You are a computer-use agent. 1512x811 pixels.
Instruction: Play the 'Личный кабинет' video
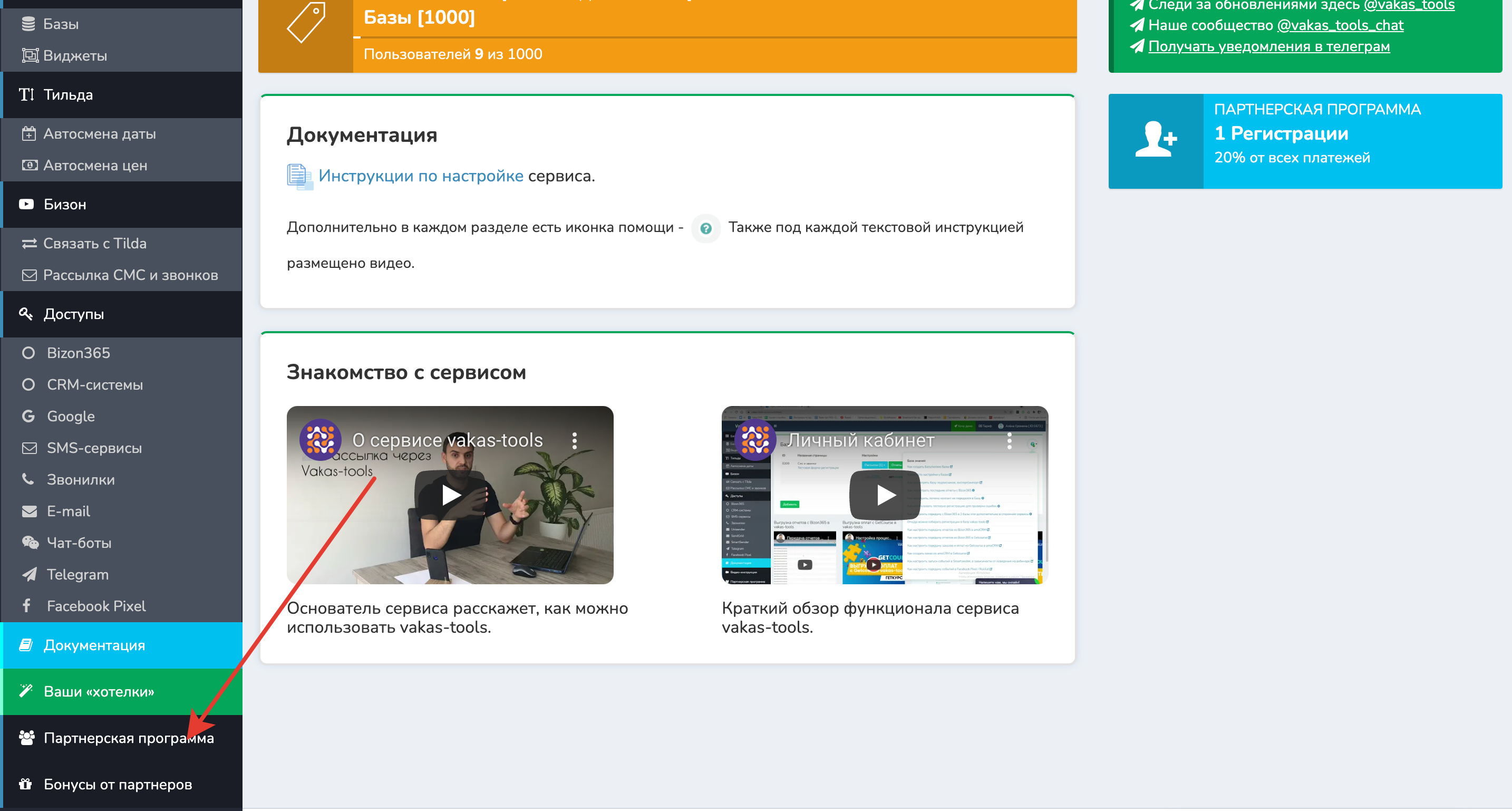(885, 495)
